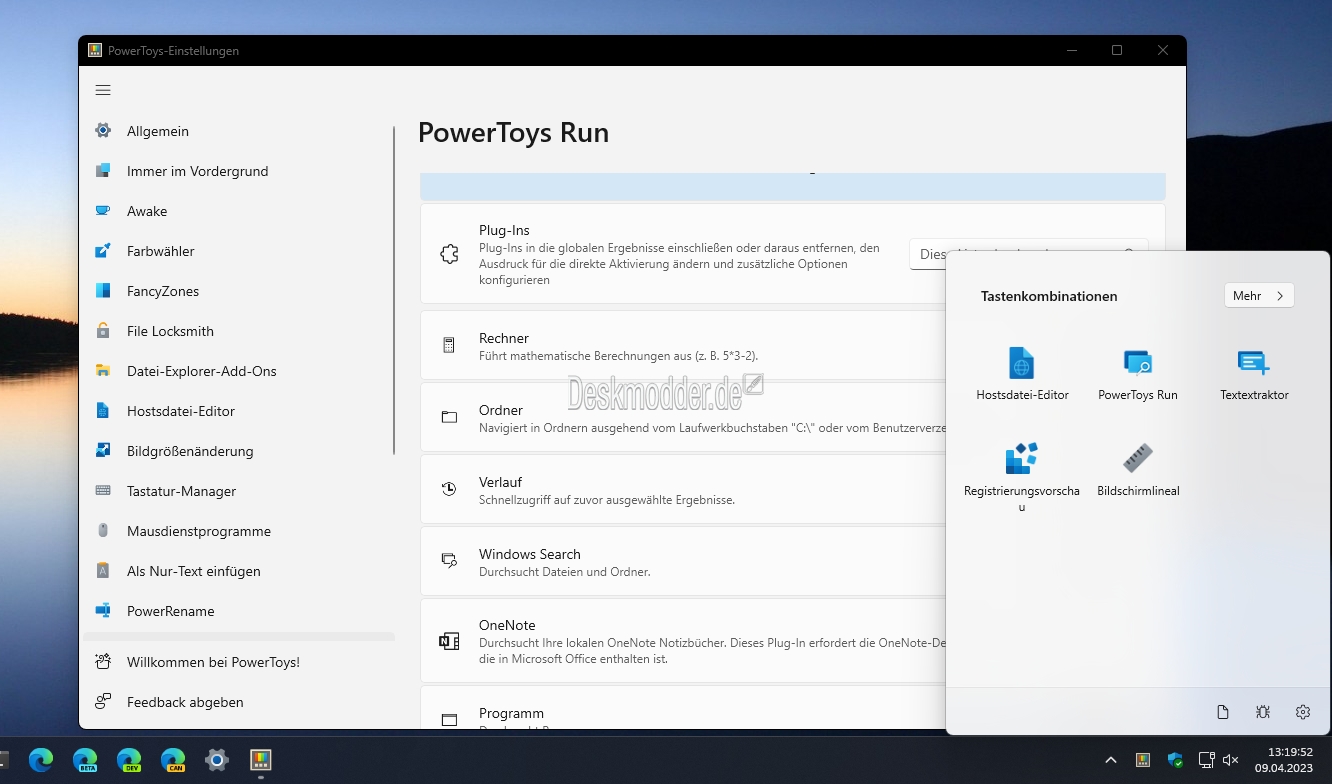Open PowerRename settings
The width and height of the screenshot is (1332, 784).
239,611
